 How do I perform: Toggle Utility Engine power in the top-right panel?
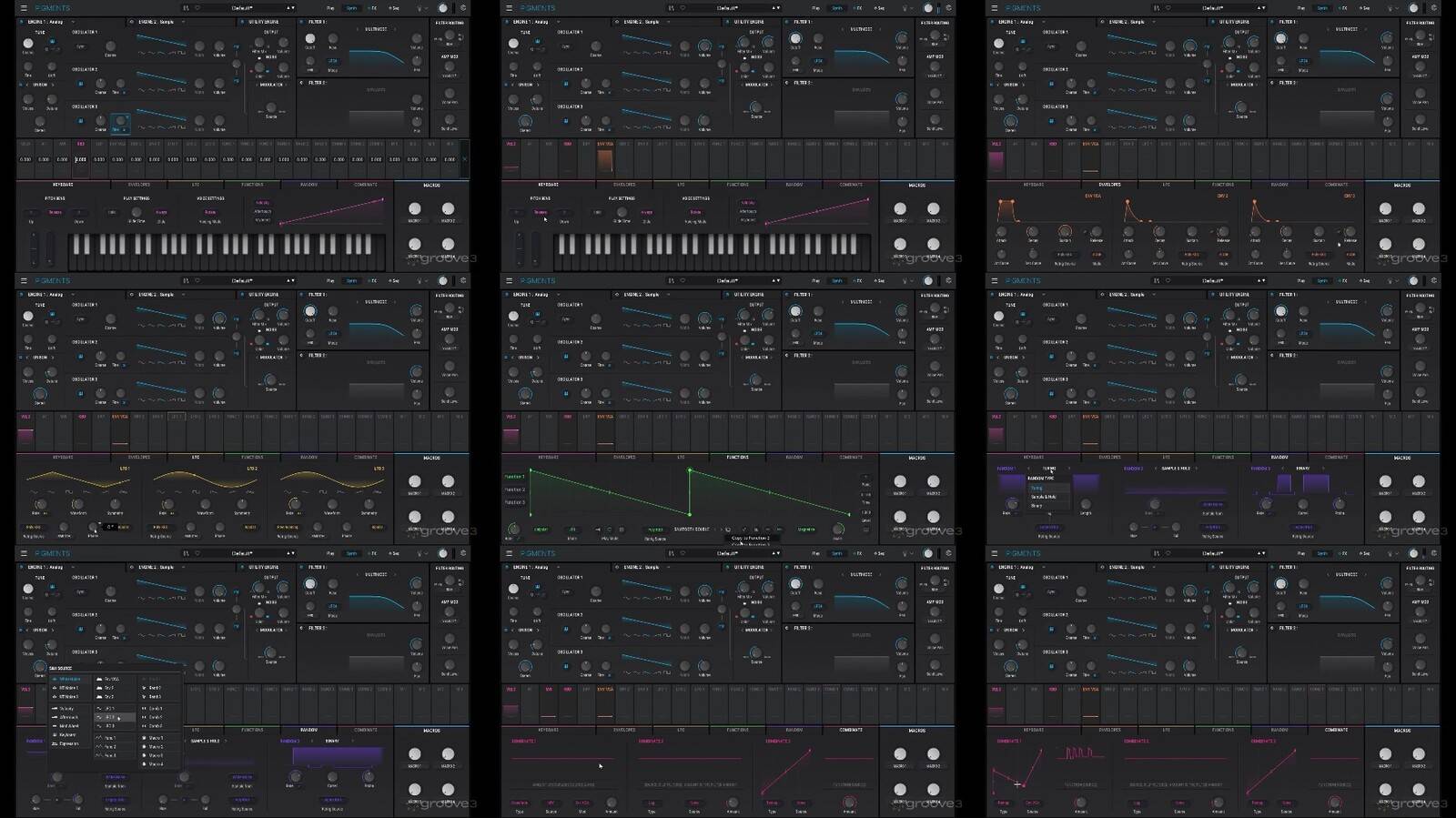(1213, 22)
